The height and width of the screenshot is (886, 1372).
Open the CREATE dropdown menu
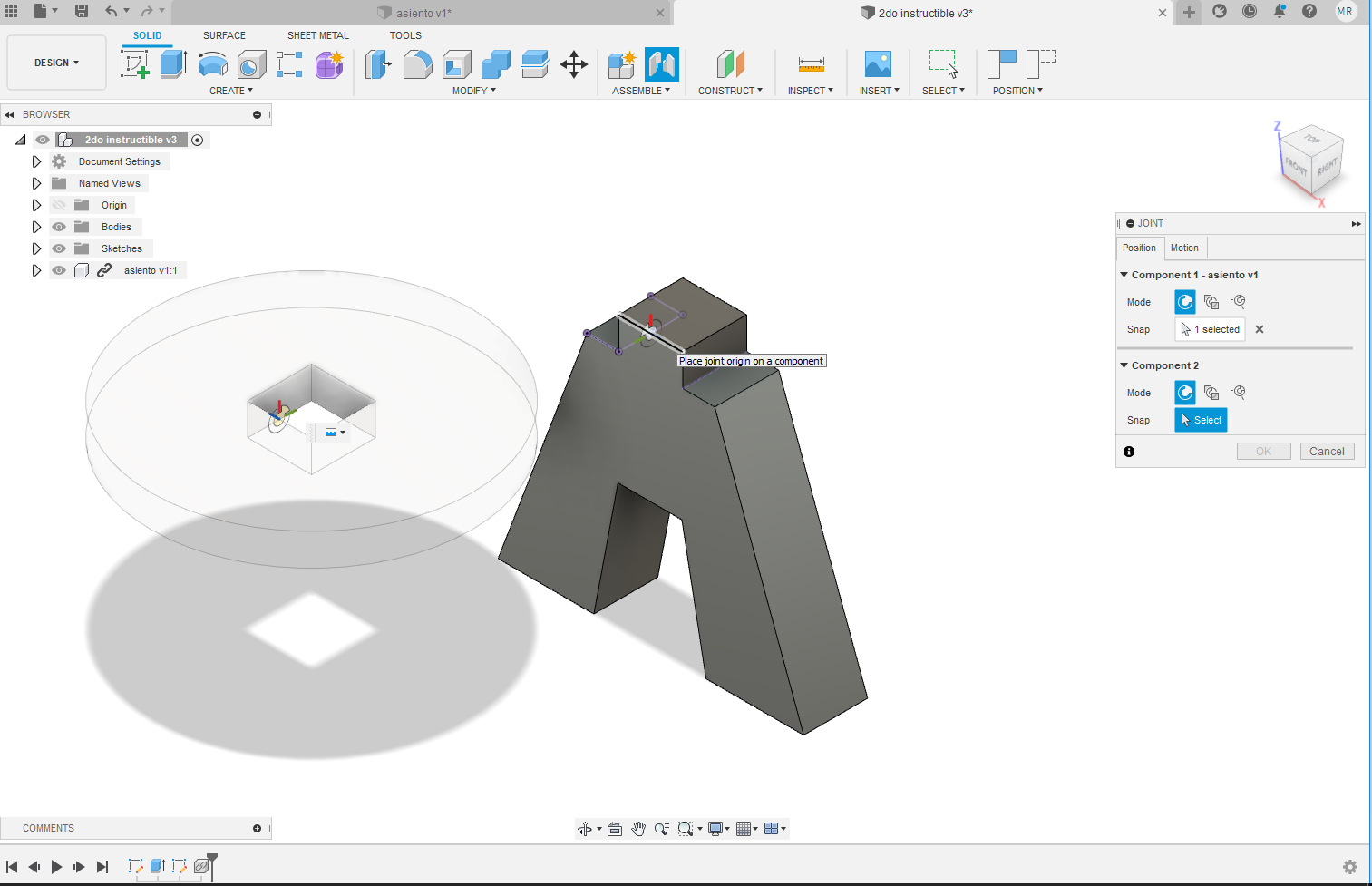pyautogui.click(x=231, y=91)
